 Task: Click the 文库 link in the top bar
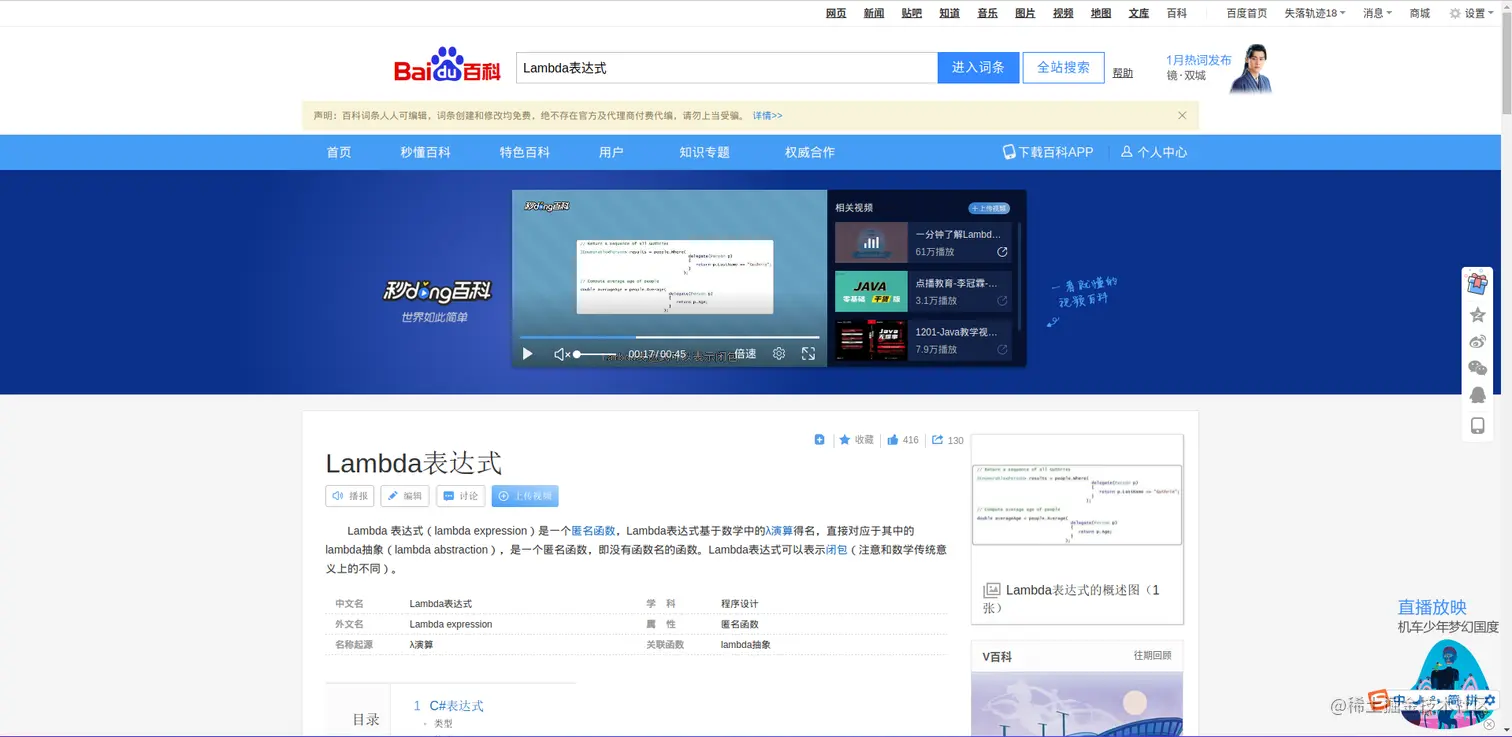(1139, 13)
